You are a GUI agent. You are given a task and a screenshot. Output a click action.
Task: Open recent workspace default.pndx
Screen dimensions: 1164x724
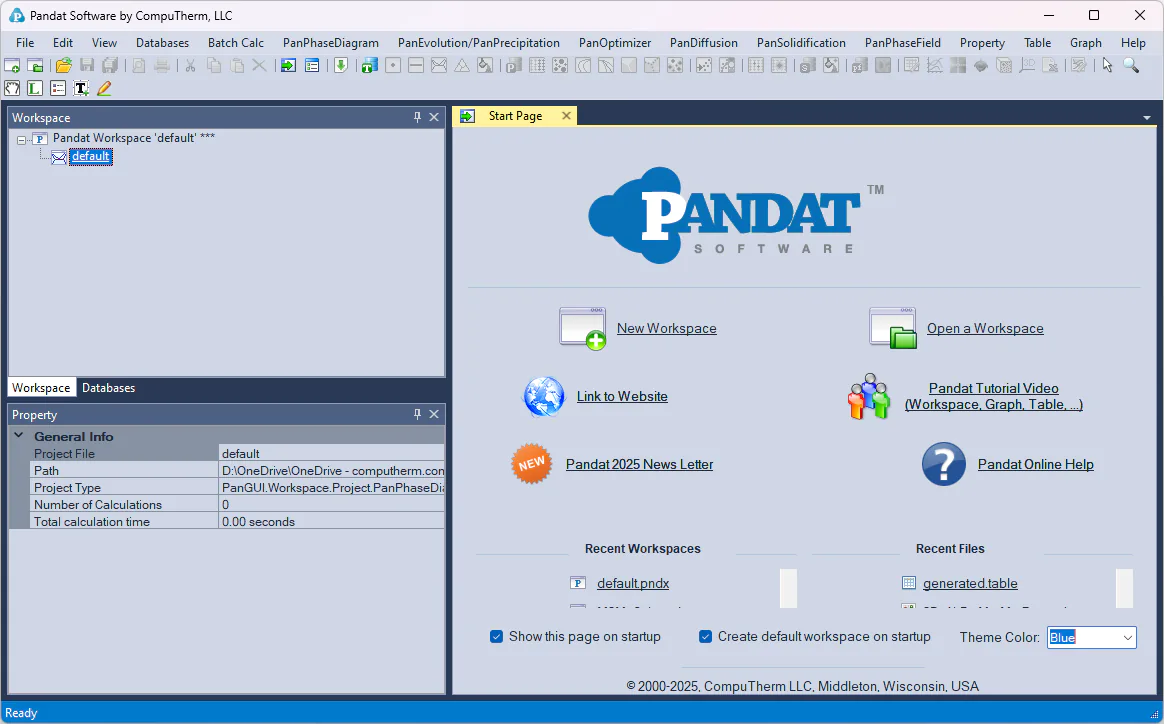[633, 584]
